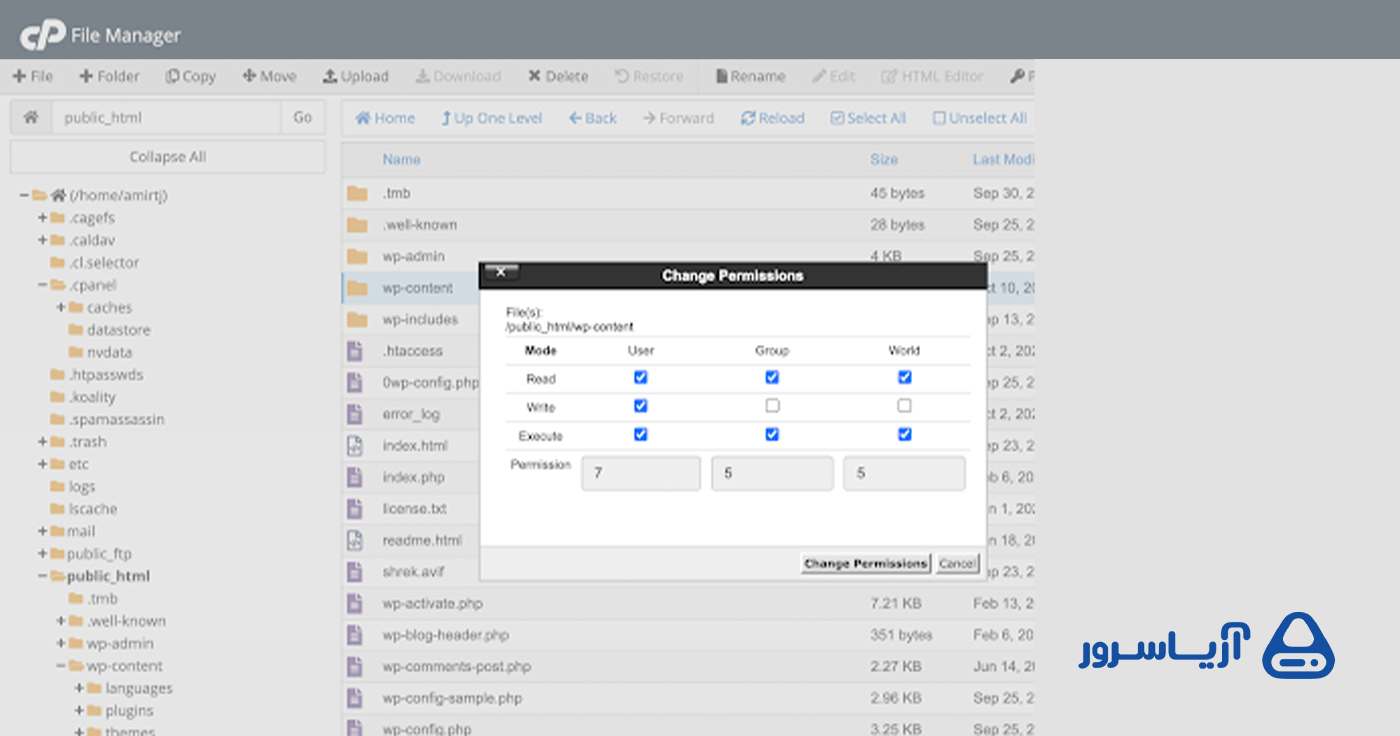This screenshot has width=1400, height=736.
Task: Sort files by Size column header
Action: 884,159
